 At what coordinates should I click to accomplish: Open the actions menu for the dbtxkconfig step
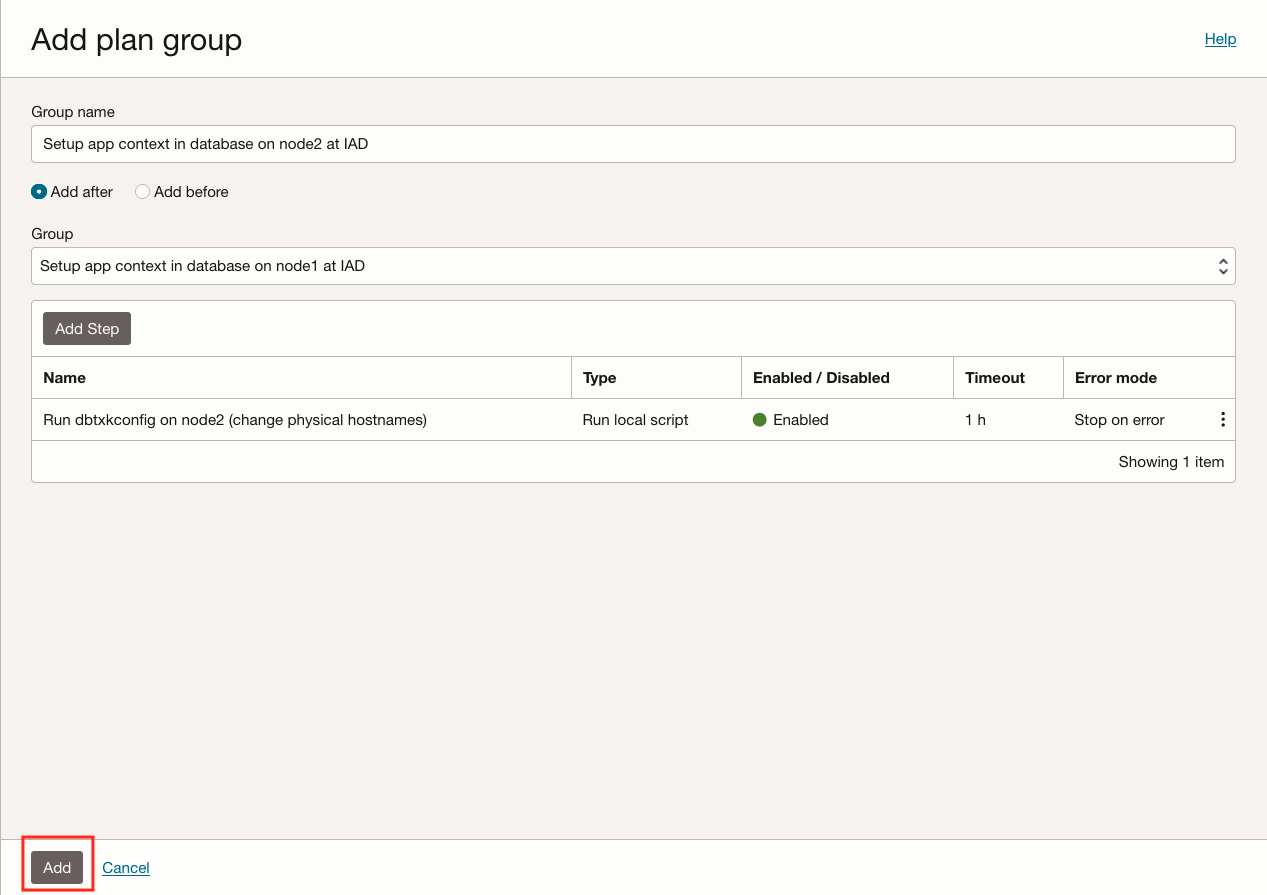tap(1222, 420)
